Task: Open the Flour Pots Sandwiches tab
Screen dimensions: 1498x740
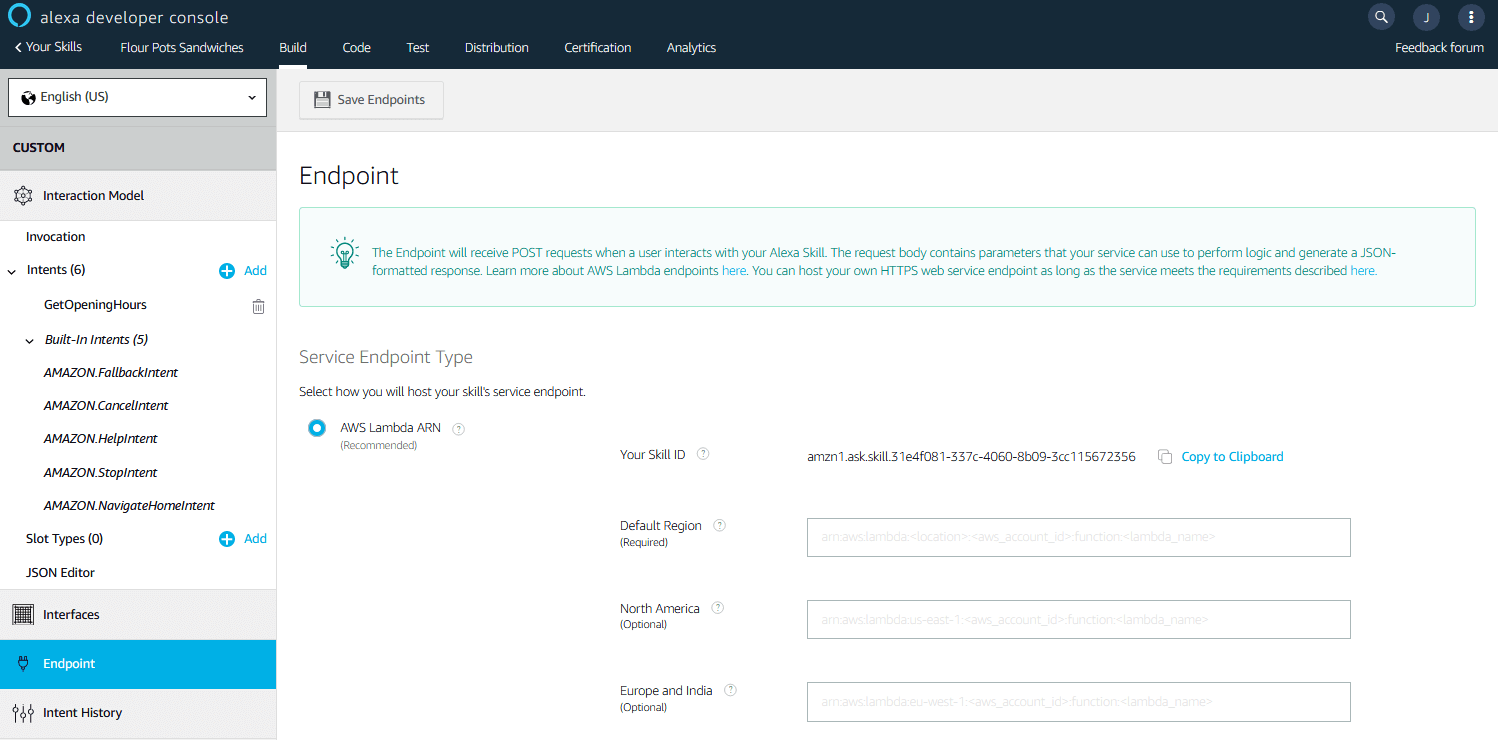Action: [x=182, y=47]
